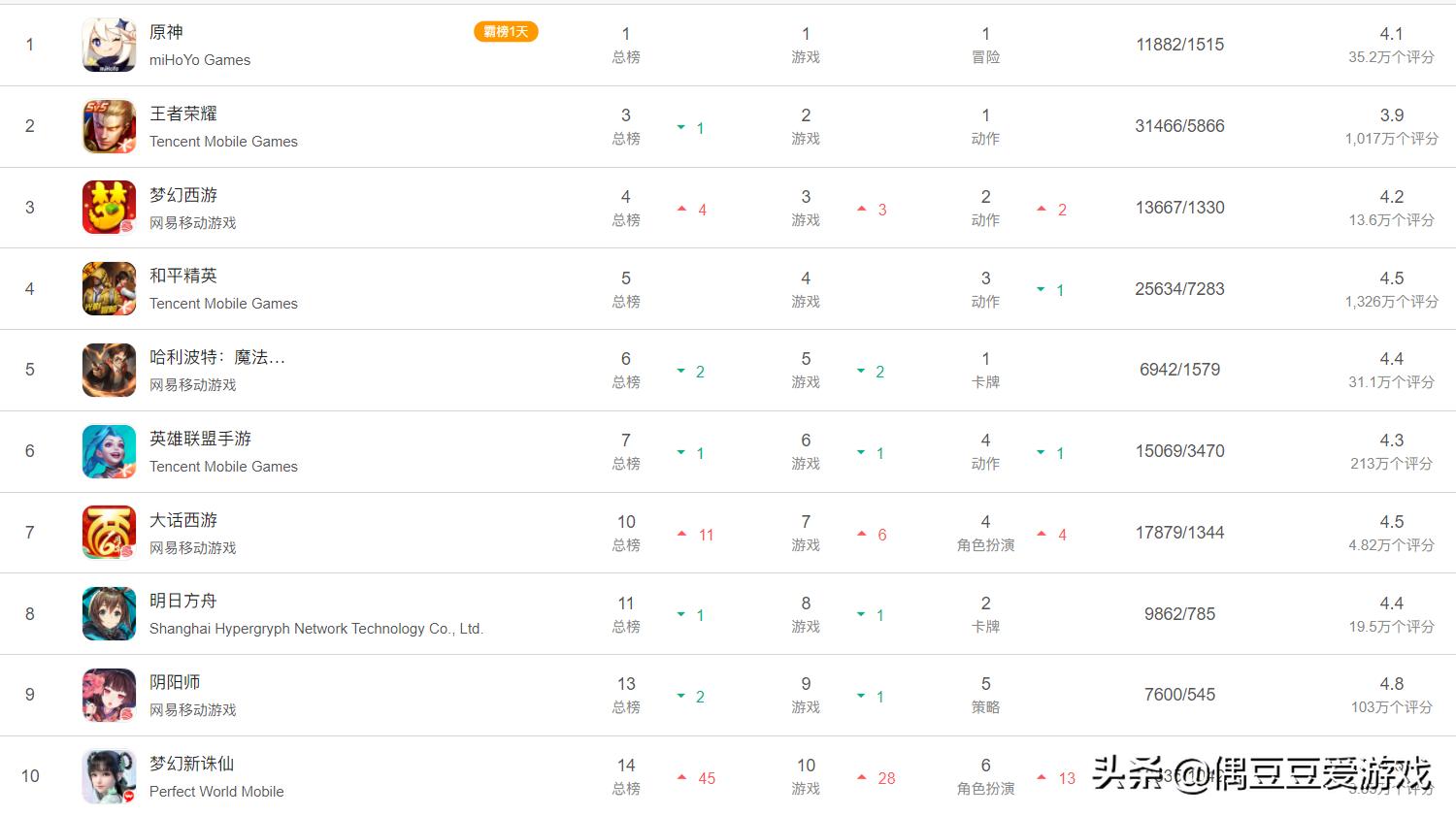Viewport: 1456px width, 816px height.
Task: Open the 明日方舟 app icon
Action: (x=109, y=613)
